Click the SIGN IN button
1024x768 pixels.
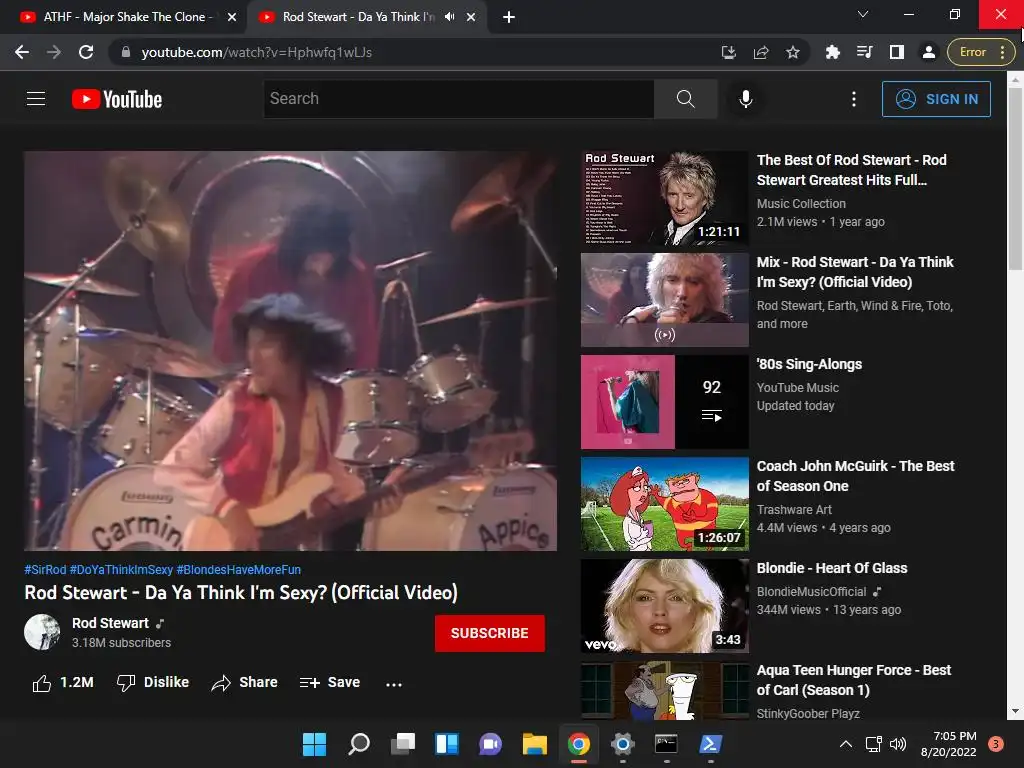[936, 99]
